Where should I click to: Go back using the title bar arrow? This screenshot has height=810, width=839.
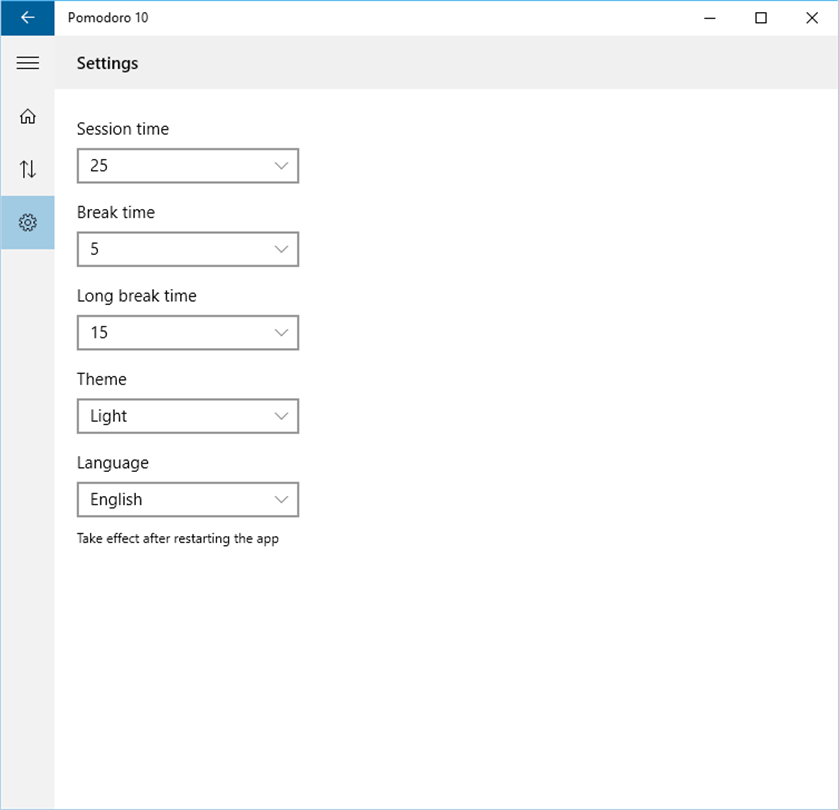click(27, 18)
